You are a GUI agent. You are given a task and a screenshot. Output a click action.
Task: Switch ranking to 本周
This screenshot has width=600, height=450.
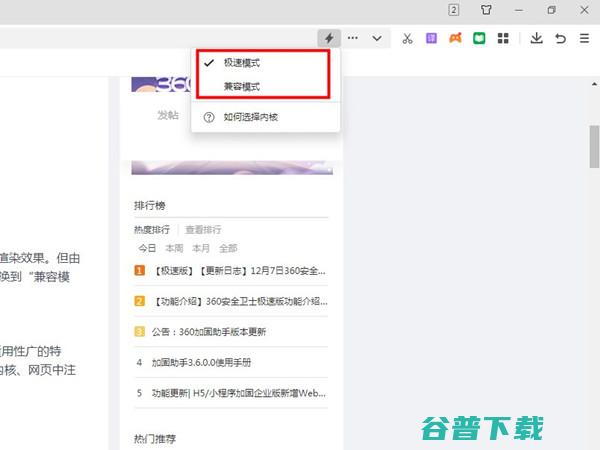(174, 248)
